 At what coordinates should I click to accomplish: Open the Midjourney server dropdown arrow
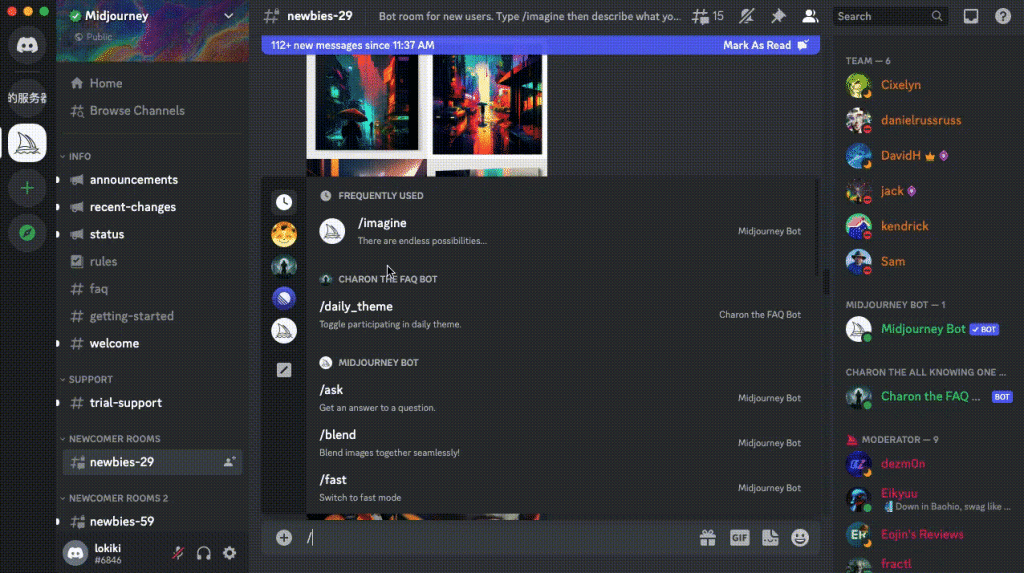[x=229, y=16]
